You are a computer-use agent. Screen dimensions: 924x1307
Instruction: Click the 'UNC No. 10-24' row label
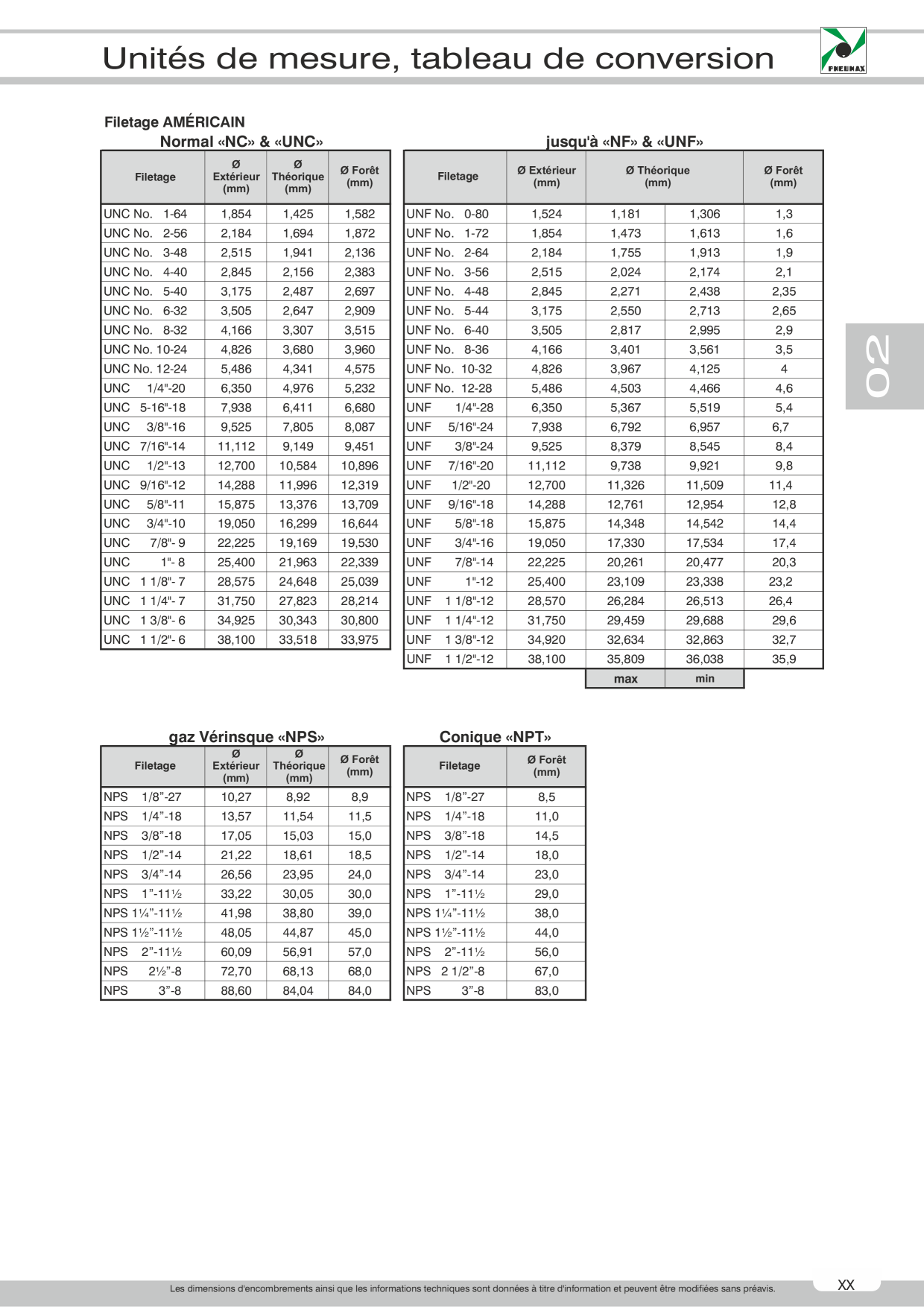tap(145, 349)
